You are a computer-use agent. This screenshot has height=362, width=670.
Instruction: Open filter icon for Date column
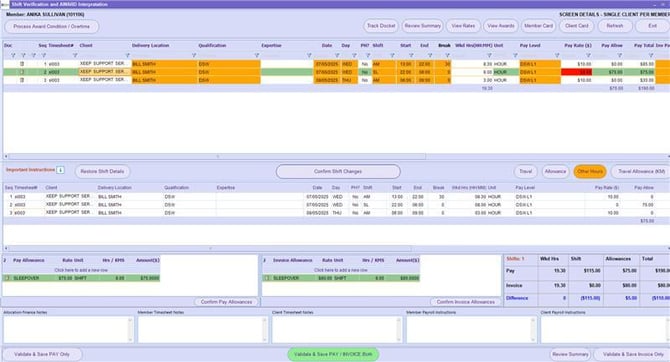(x=337, y=56)
